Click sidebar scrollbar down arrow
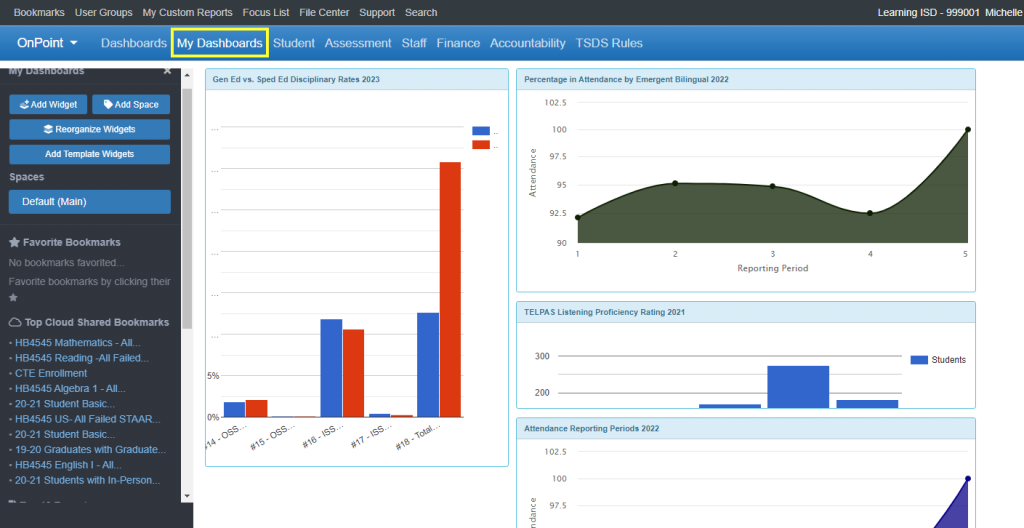The image size is (1024, 528). 187,496
